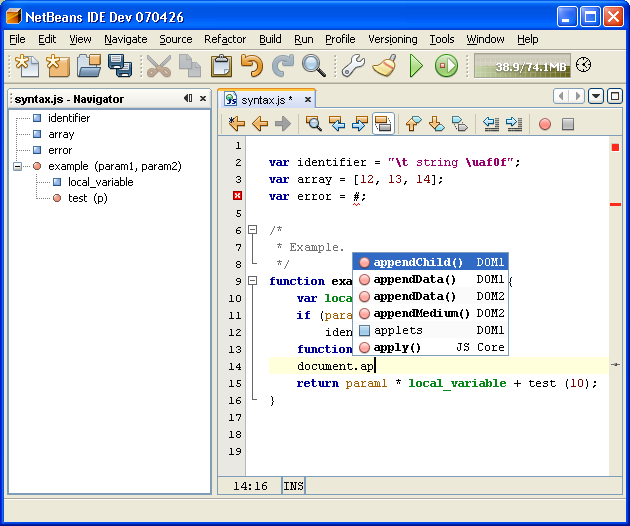The height and width of the screenshot is (526, 630).
Task: Click Stop Macro Recording gray square
Action: pyautogui.click(x=568, y=124)
